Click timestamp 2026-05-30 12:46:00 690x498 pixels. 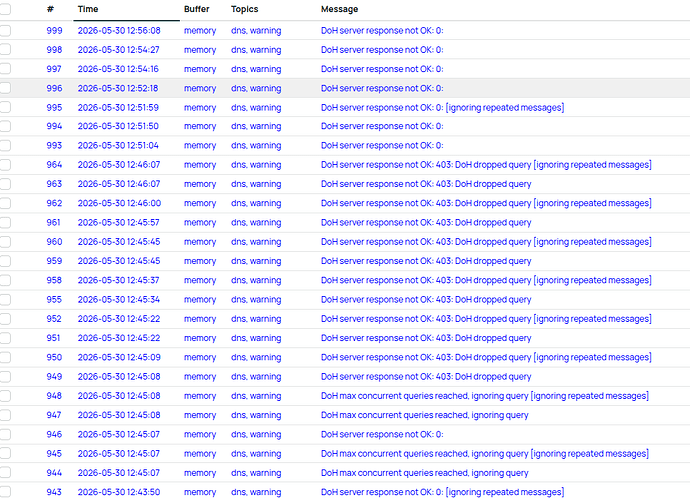(x=120, y=203)
